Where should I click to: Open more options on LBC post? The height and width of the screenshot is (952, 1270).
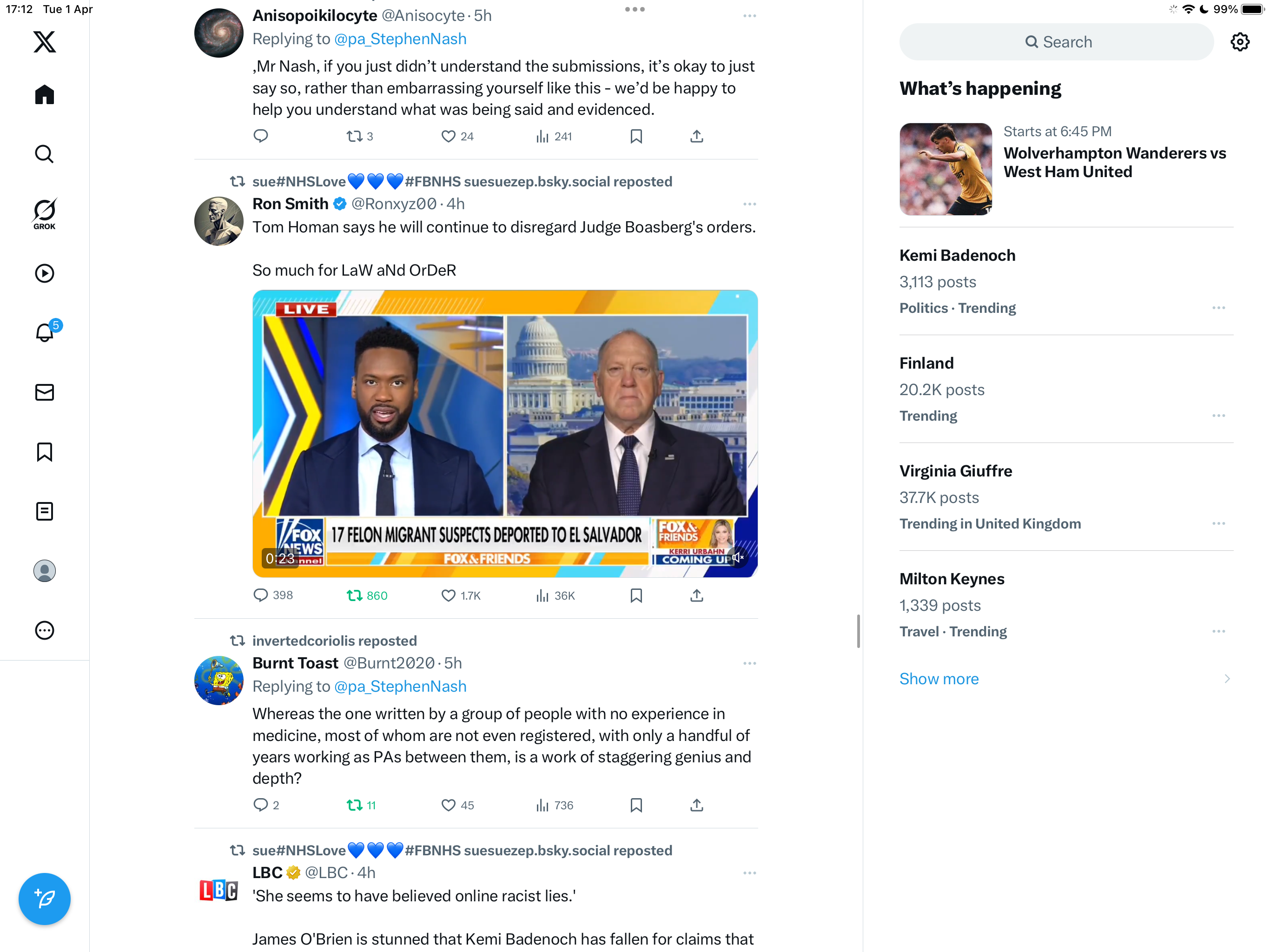[749, 873]
